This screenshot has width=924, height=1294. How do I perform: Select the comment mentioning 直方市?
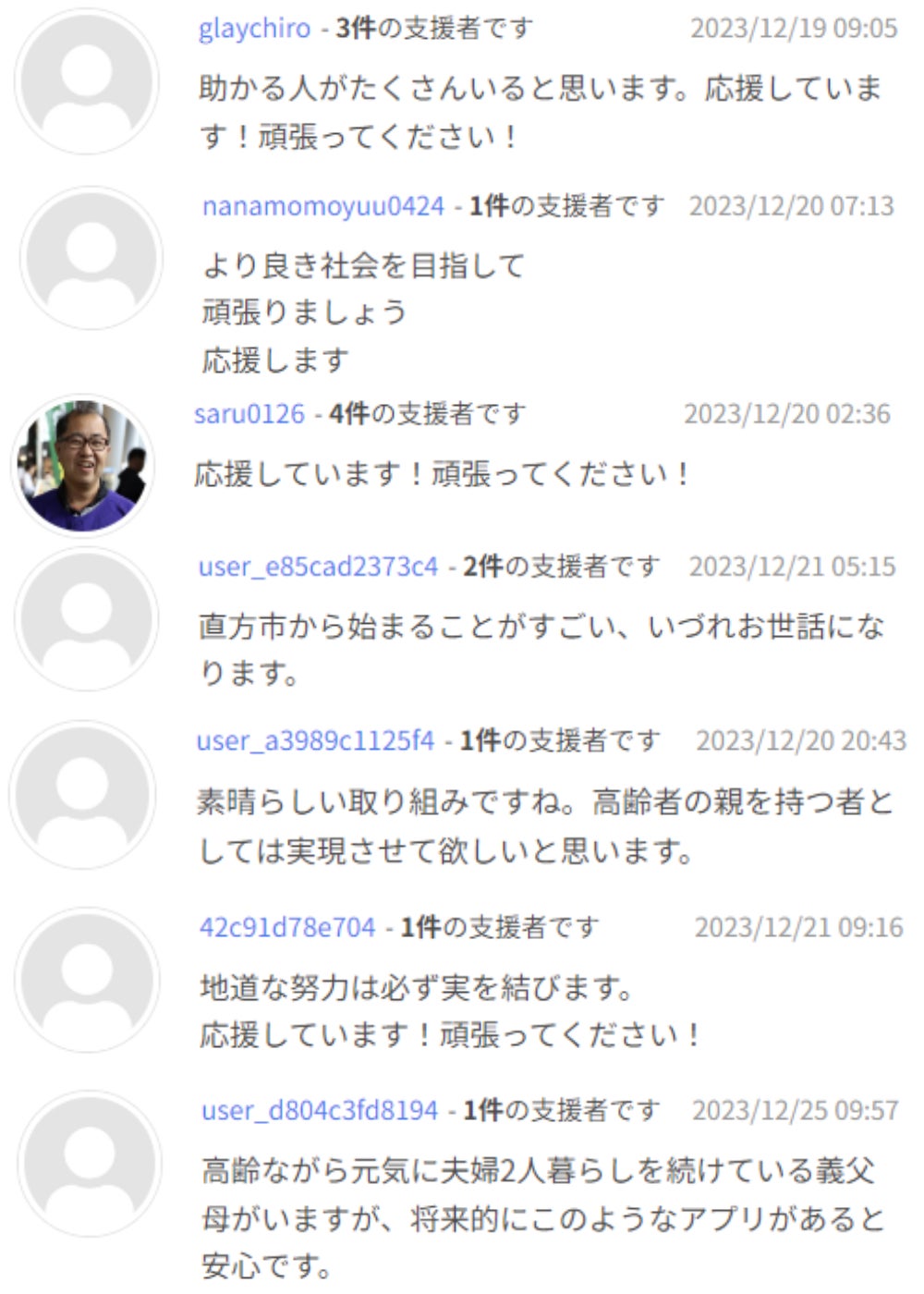(x=541, y=650)
